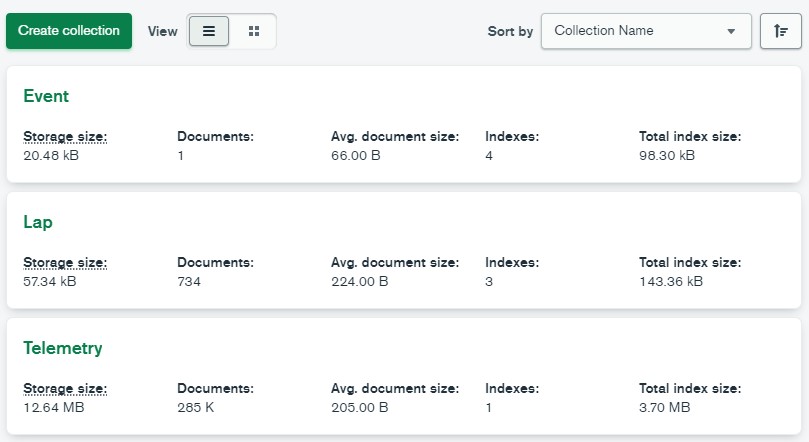Open the Telemetry collection

click(x=63, y=348)
